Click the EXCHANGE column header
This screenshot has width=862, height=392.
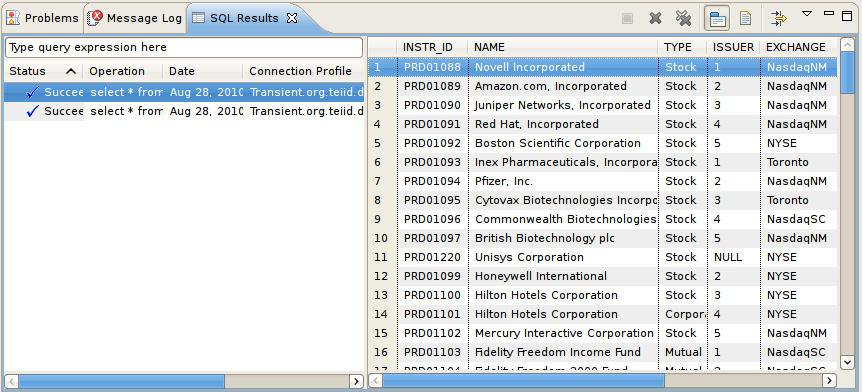798,47
